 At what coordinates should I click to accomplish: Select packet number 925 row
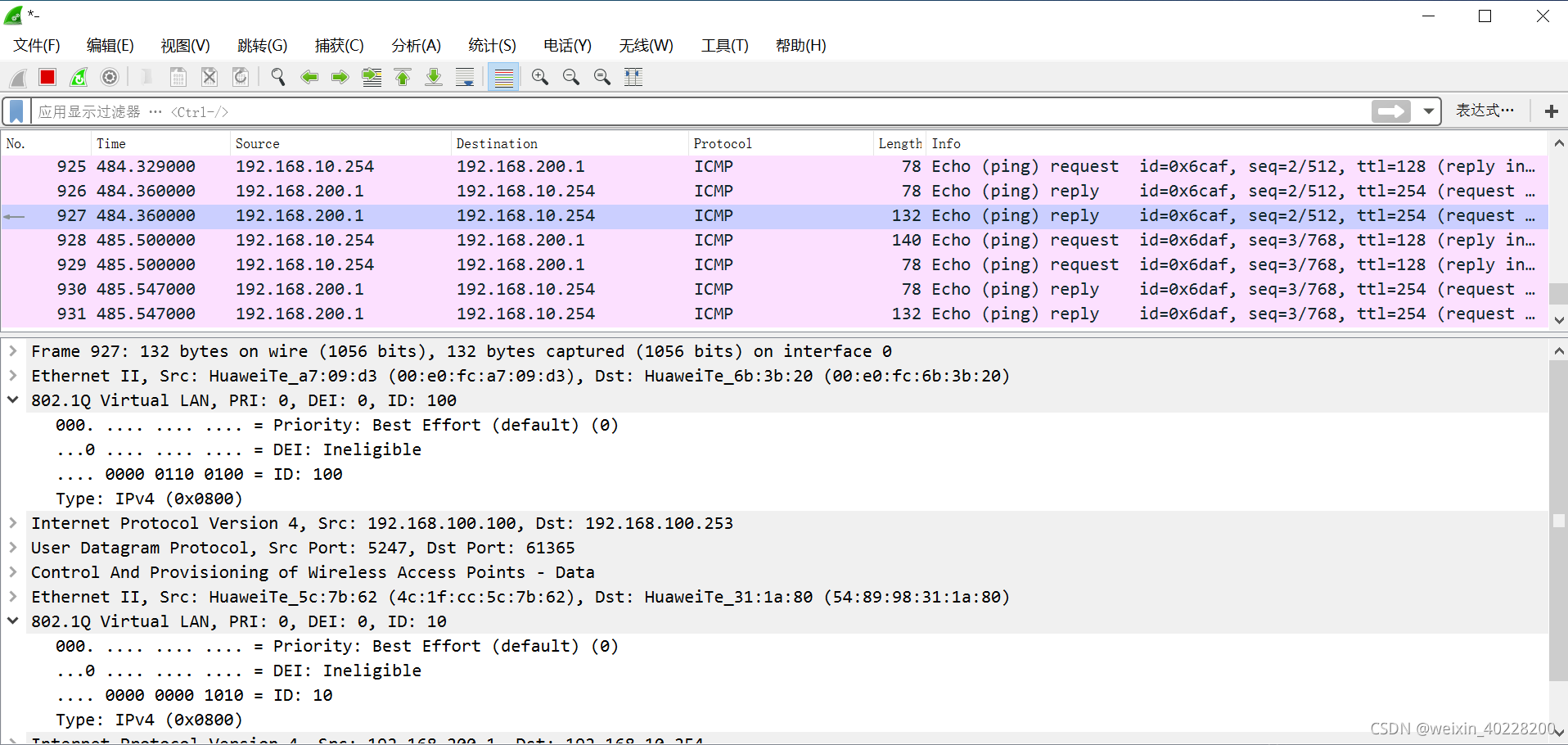click(775, 167)
